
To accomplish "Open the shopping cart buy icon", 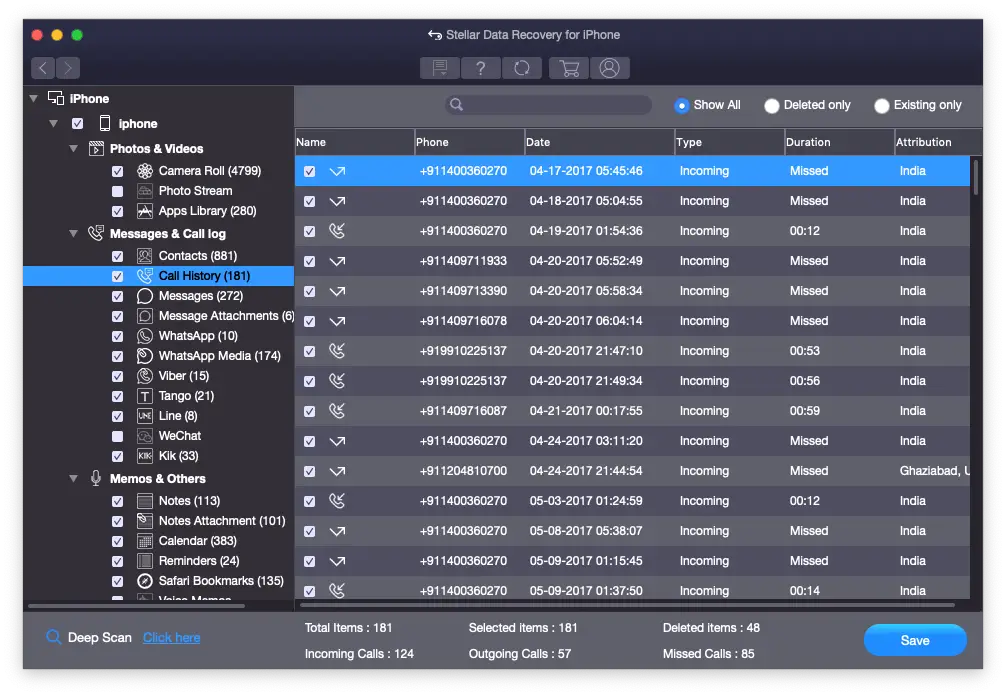I will 569,67.
